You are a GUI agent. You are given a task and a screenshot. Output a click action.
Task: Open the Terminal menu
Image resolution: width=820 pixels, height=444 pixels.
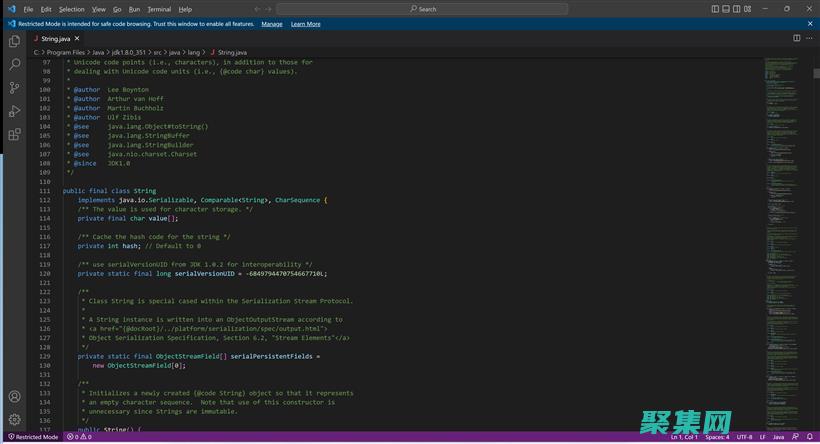159,9
